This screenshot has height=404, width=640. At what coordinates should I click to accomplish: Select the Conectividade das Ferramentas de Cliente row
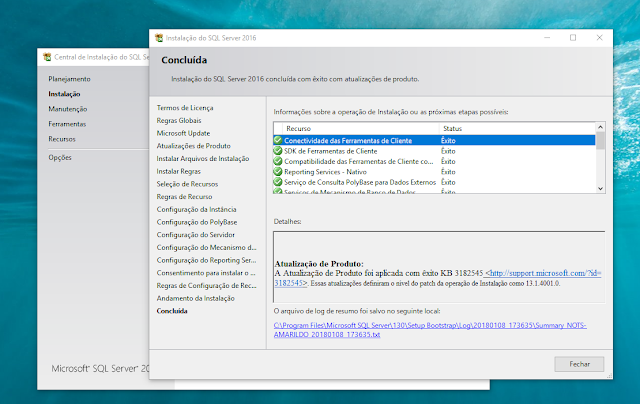434,140
